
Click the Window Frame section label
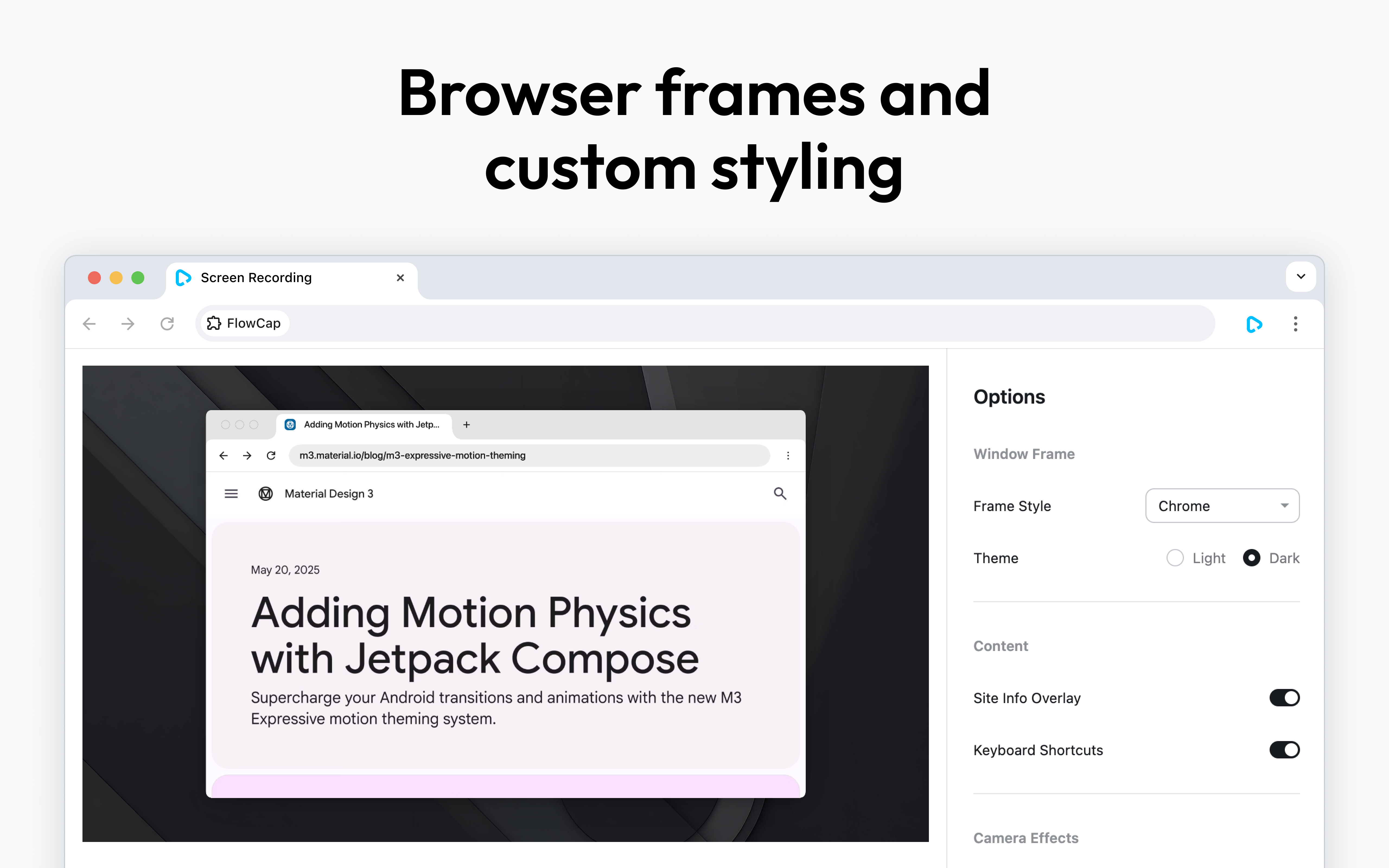point(1024,454)
